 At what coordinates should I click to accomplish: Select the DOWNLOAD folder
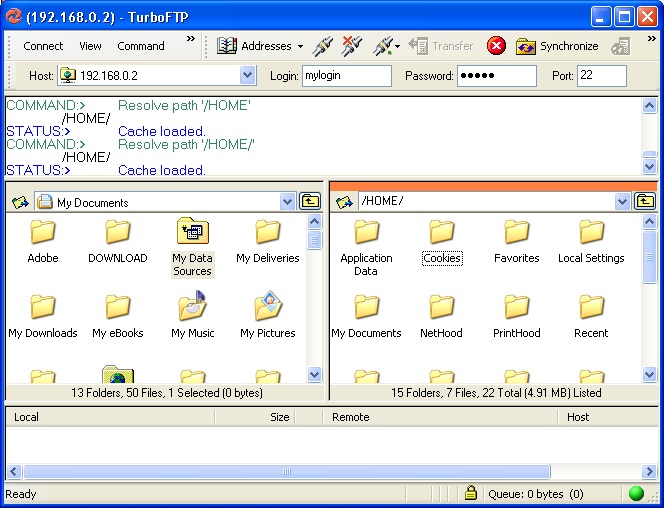click(x=118, y=242)
